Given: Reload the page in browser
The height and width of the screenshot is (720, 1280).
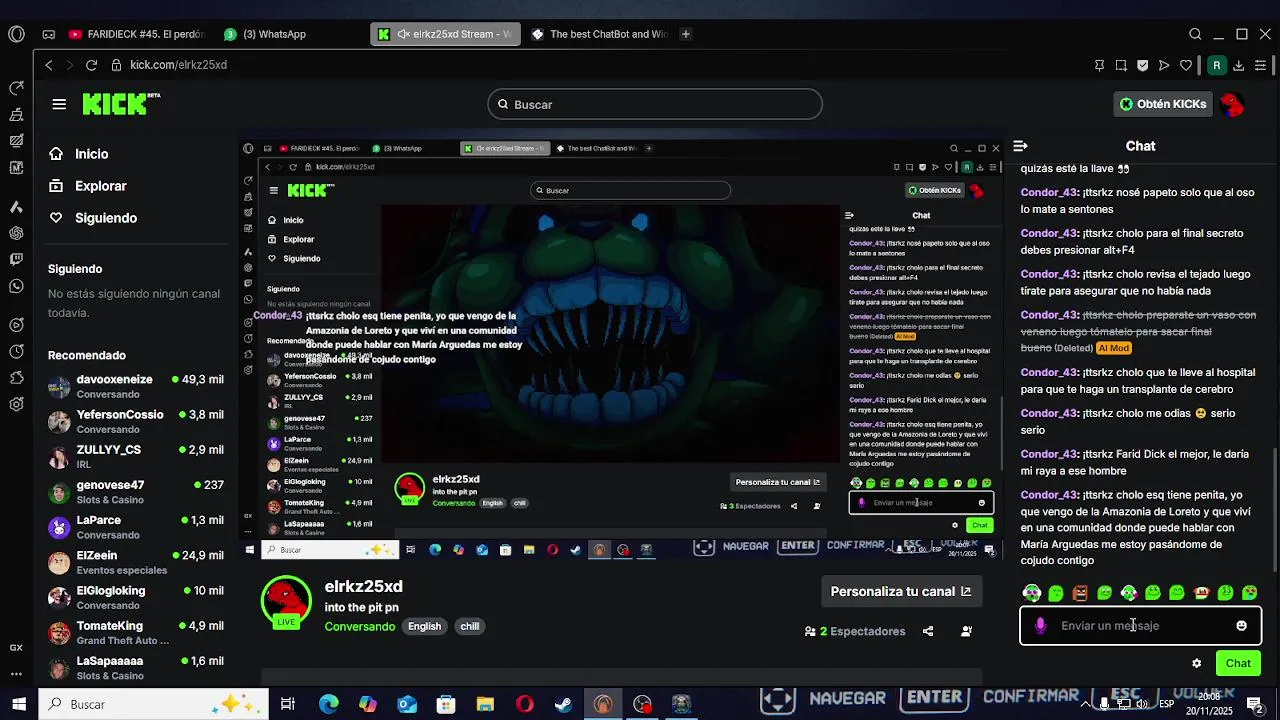Looking at the screenshot, I should point(91,65).
